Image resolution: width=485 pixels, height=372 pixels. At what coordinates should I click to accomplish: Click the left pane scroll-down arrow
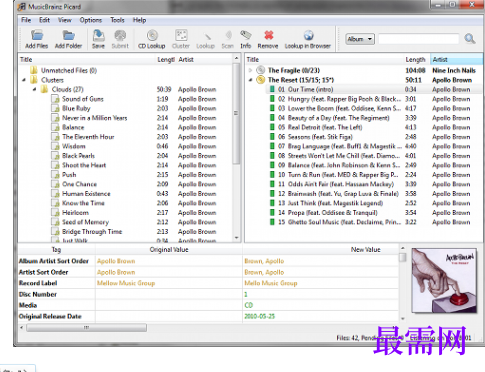[236, 238]
